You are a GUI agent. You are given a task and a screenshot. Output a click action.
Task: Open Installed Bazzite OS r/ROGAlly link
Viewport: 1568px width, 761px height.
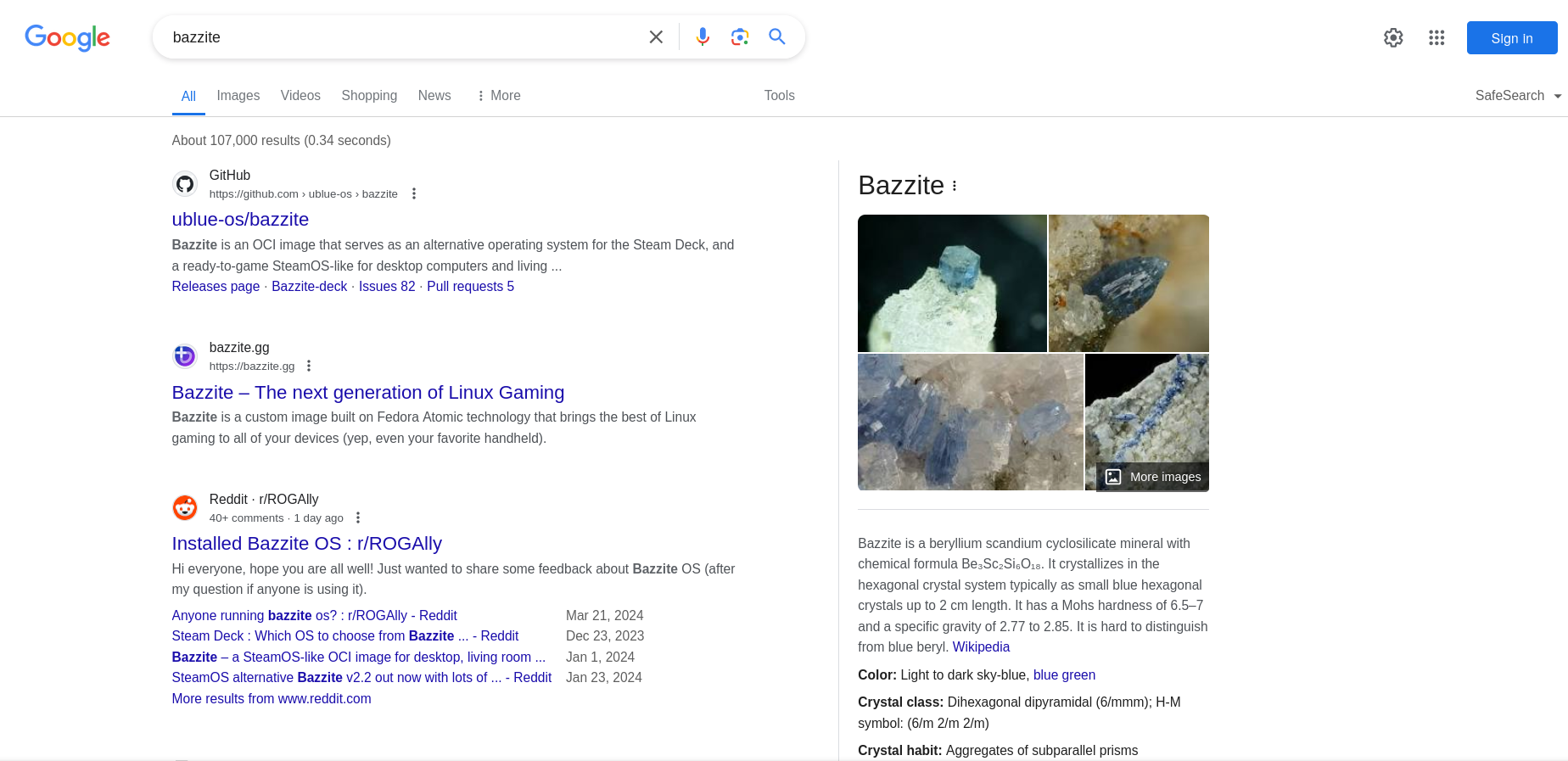(307, 544)
